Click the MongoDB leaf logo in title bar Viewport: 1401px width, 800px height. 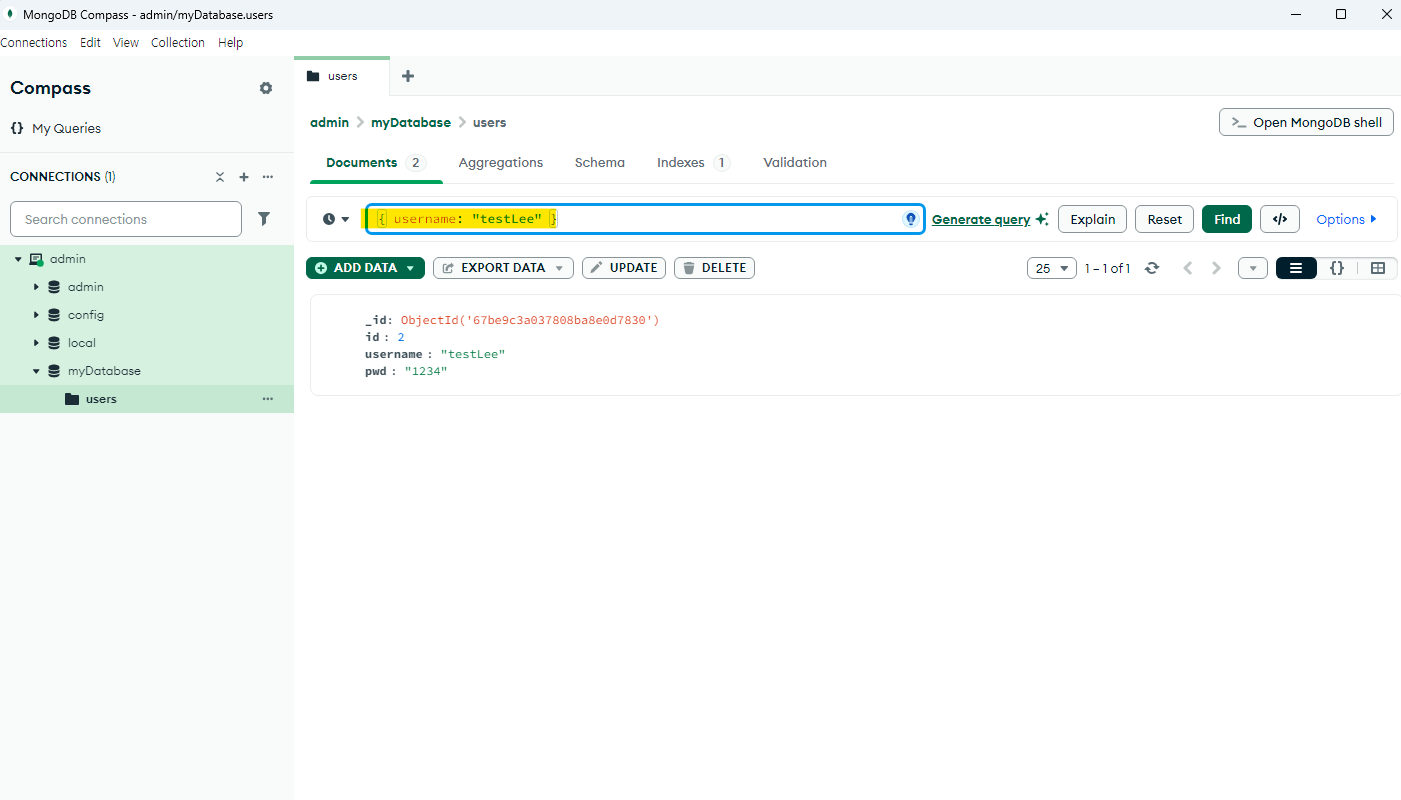(10, 14)
